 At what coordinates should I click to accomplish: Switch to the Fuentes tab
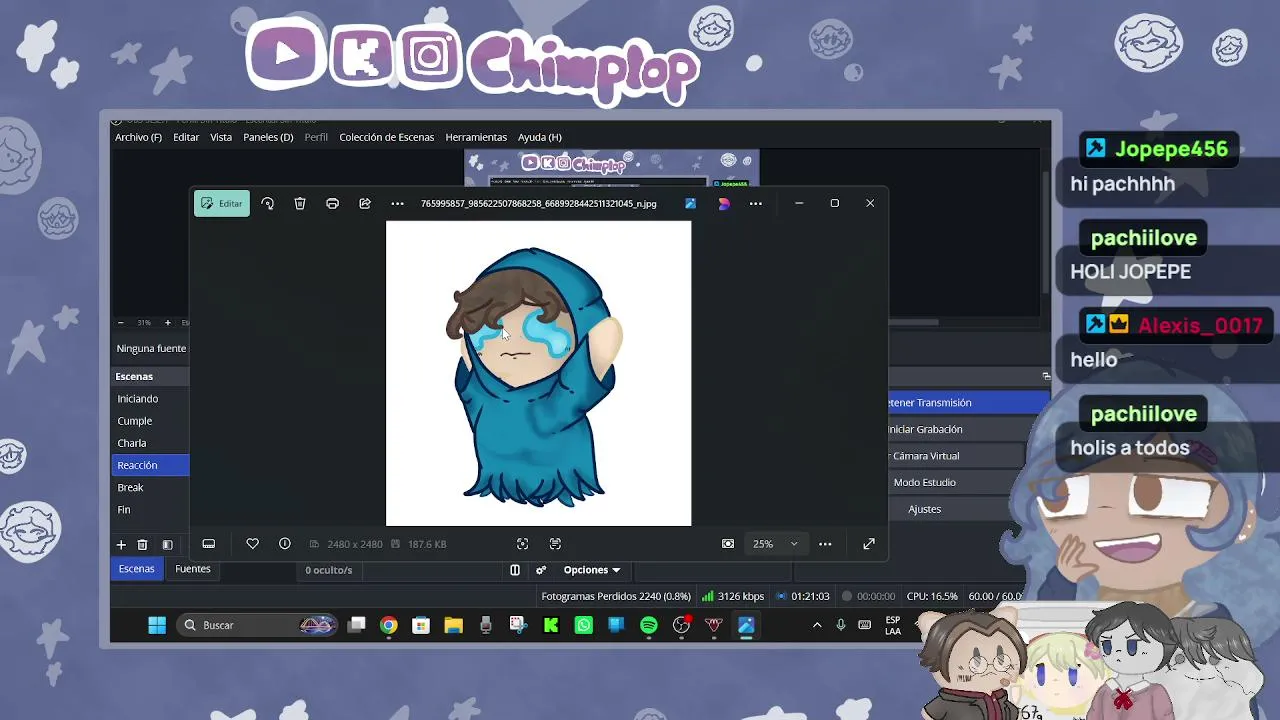[x=193, y=569]
